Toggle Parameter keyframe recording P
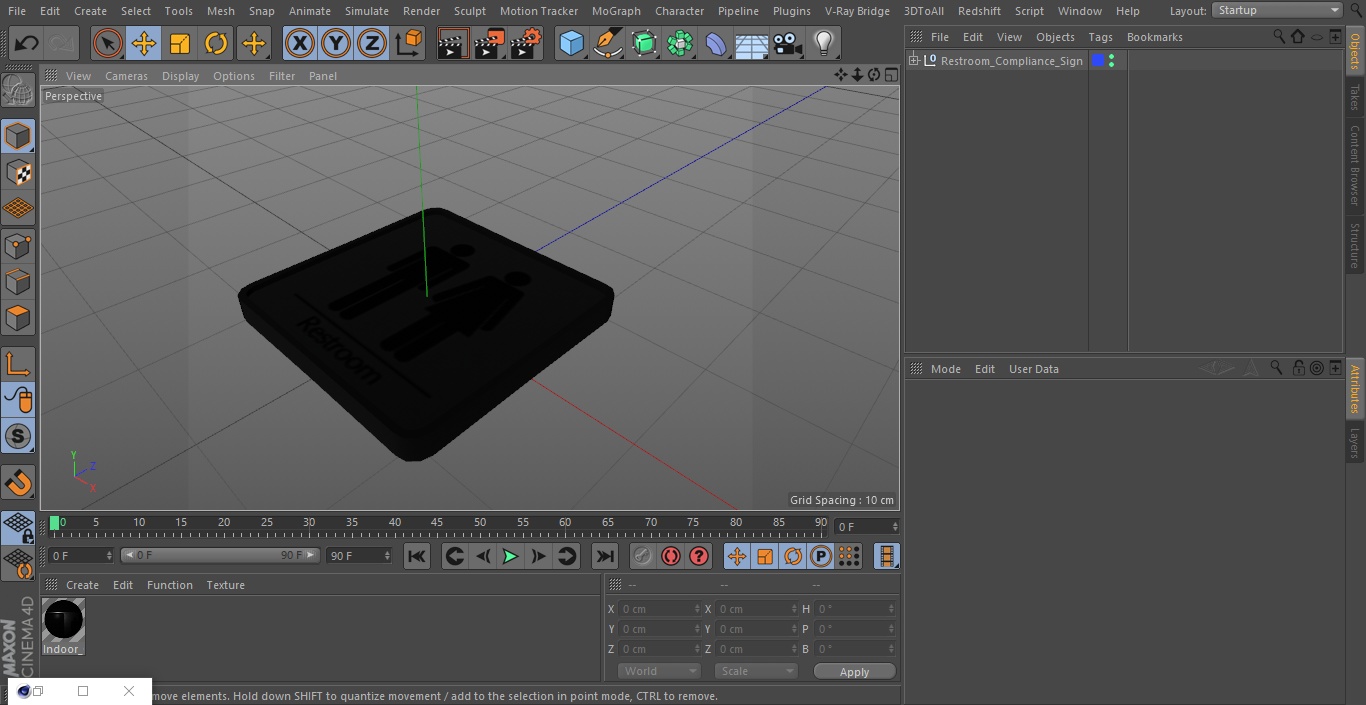Image resolution: width=1366 pixels, height=705 pixels. point(821,556)
